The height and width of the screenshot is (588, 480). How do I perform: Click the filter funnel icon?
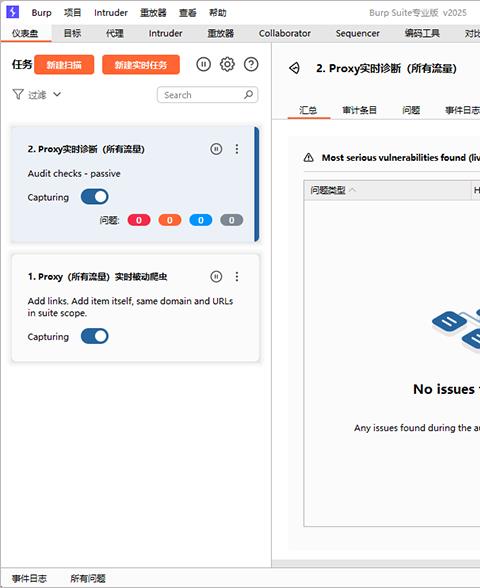[18, 94]
